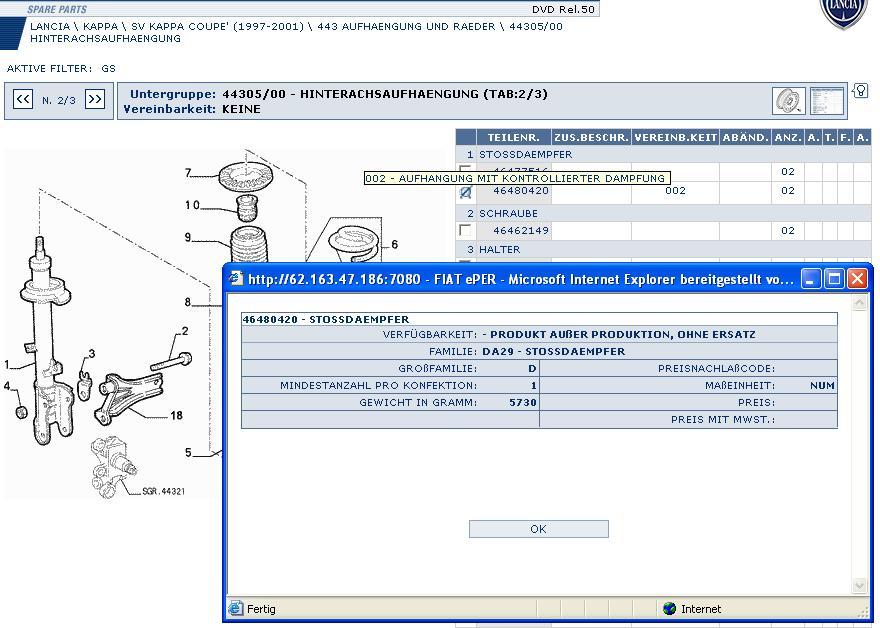Open the LANCIA breadcrumb level
This screenshot has height=628, width=880.
pyautogui.click(x=50, y=26)
